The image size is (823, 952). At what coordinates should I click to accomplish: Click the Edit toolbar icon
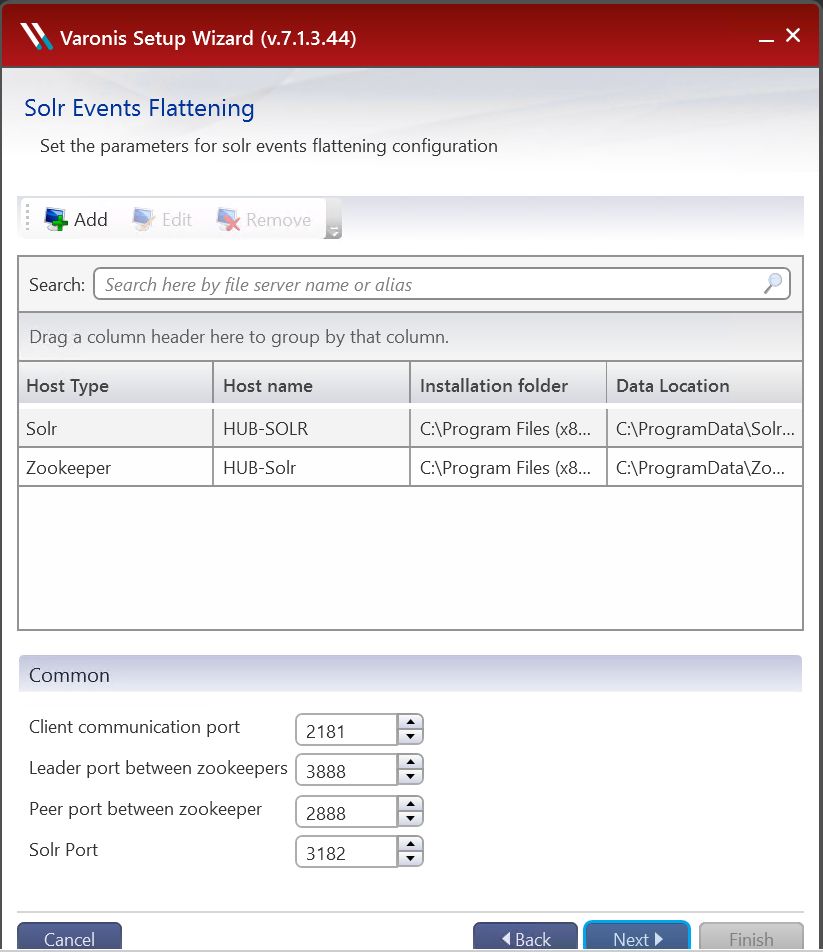coord(144,219)
